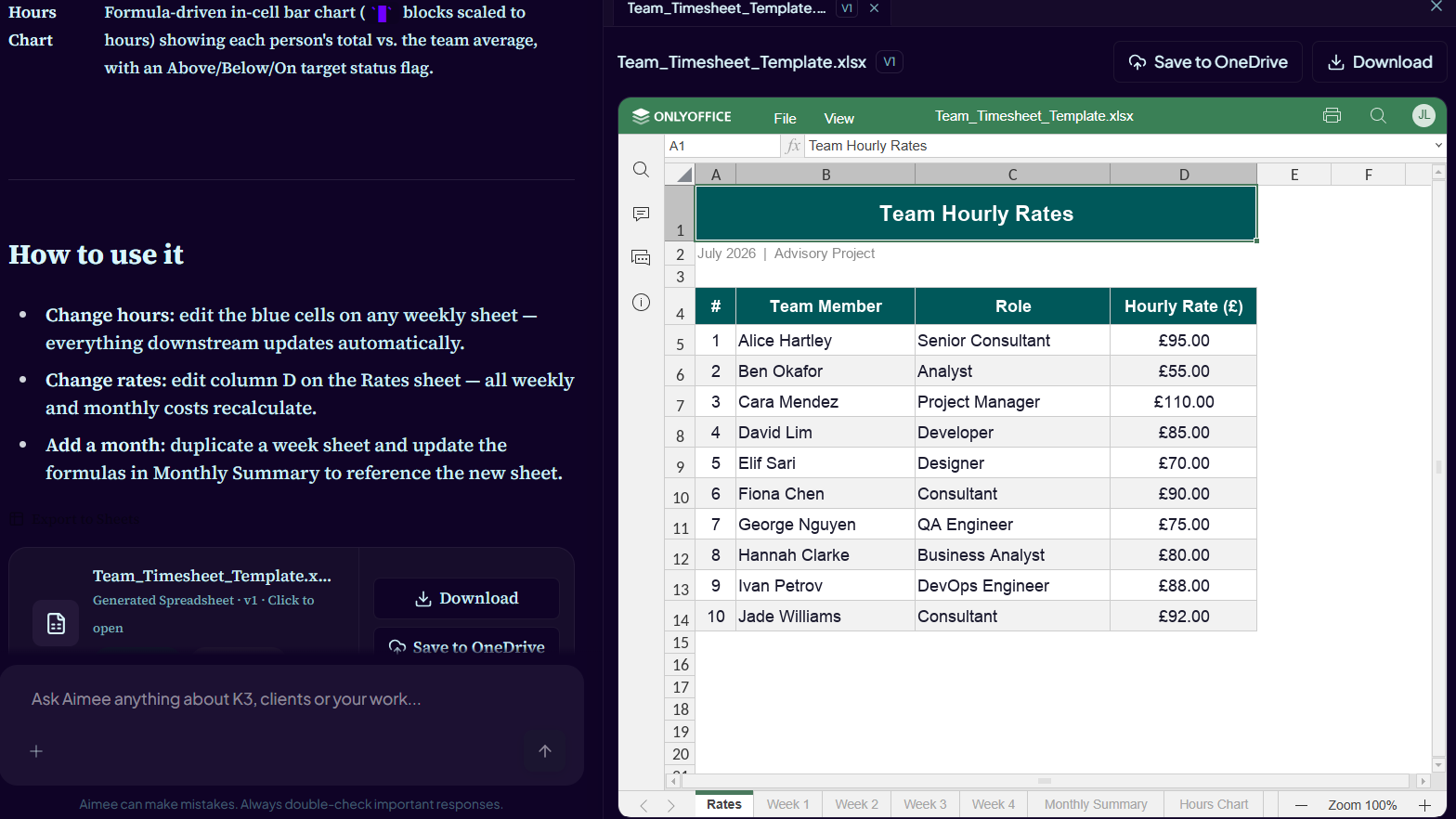This screenshot has height=819, width=1456.
Task: Go to next sheet tabs arrow
Action: [x=670, y=805]
